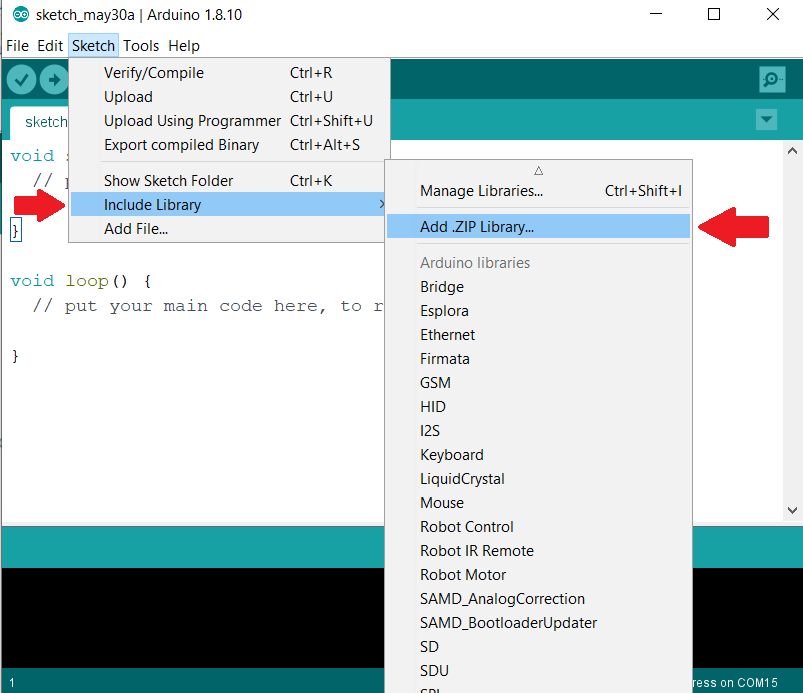Open the Tools menu
The image size is (803, 693).
[141, 46]
